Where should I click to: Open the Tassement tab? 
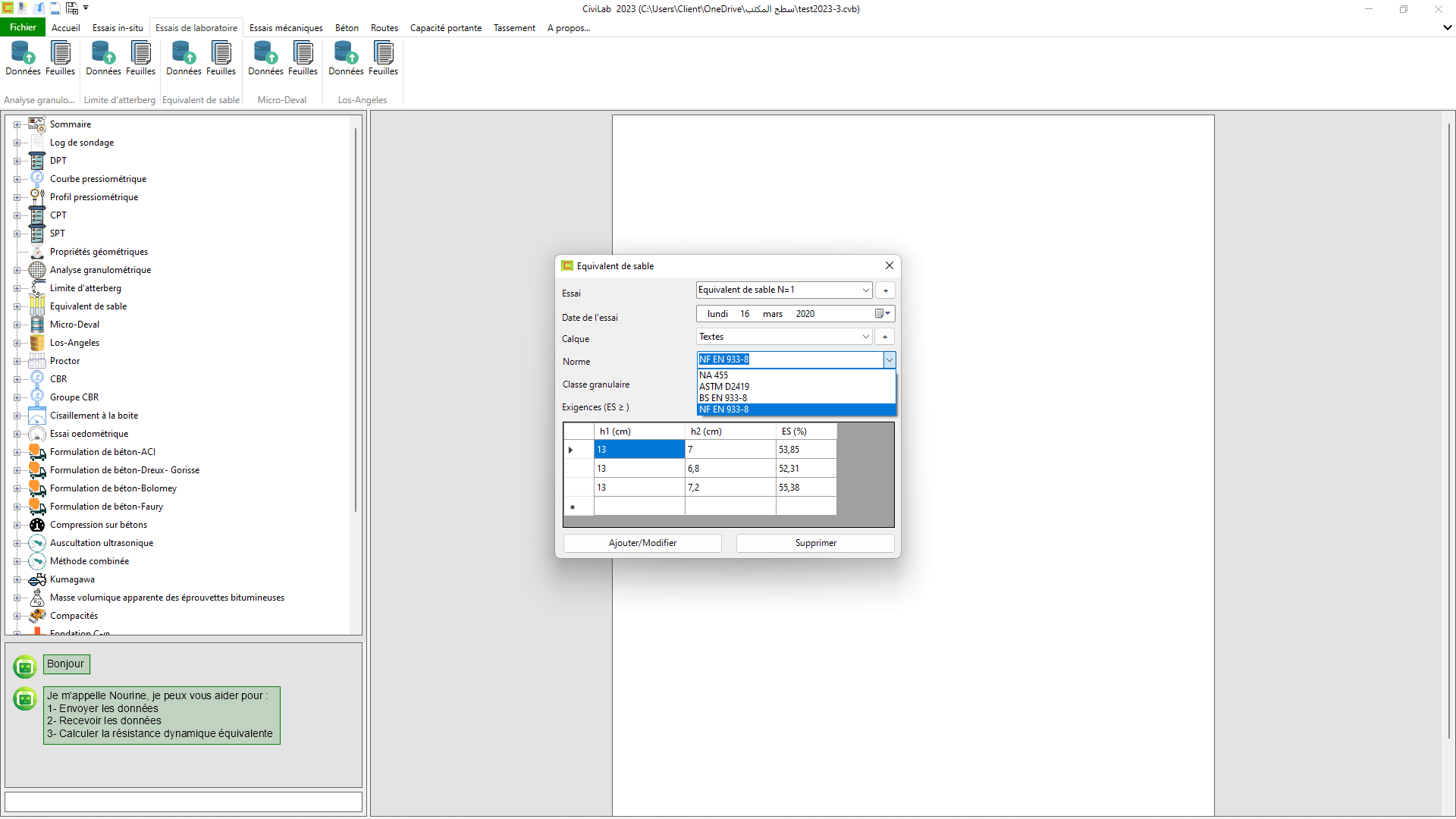[x=514, y=28]
